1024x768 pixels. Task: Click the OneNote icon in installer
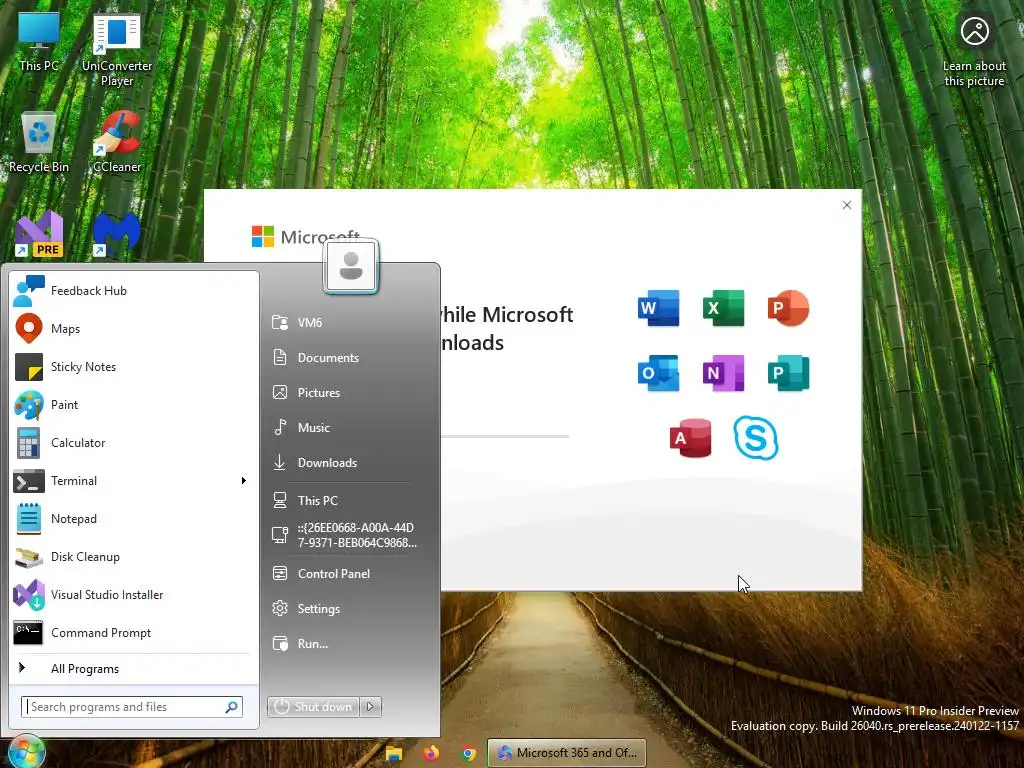tap(723, 373)
